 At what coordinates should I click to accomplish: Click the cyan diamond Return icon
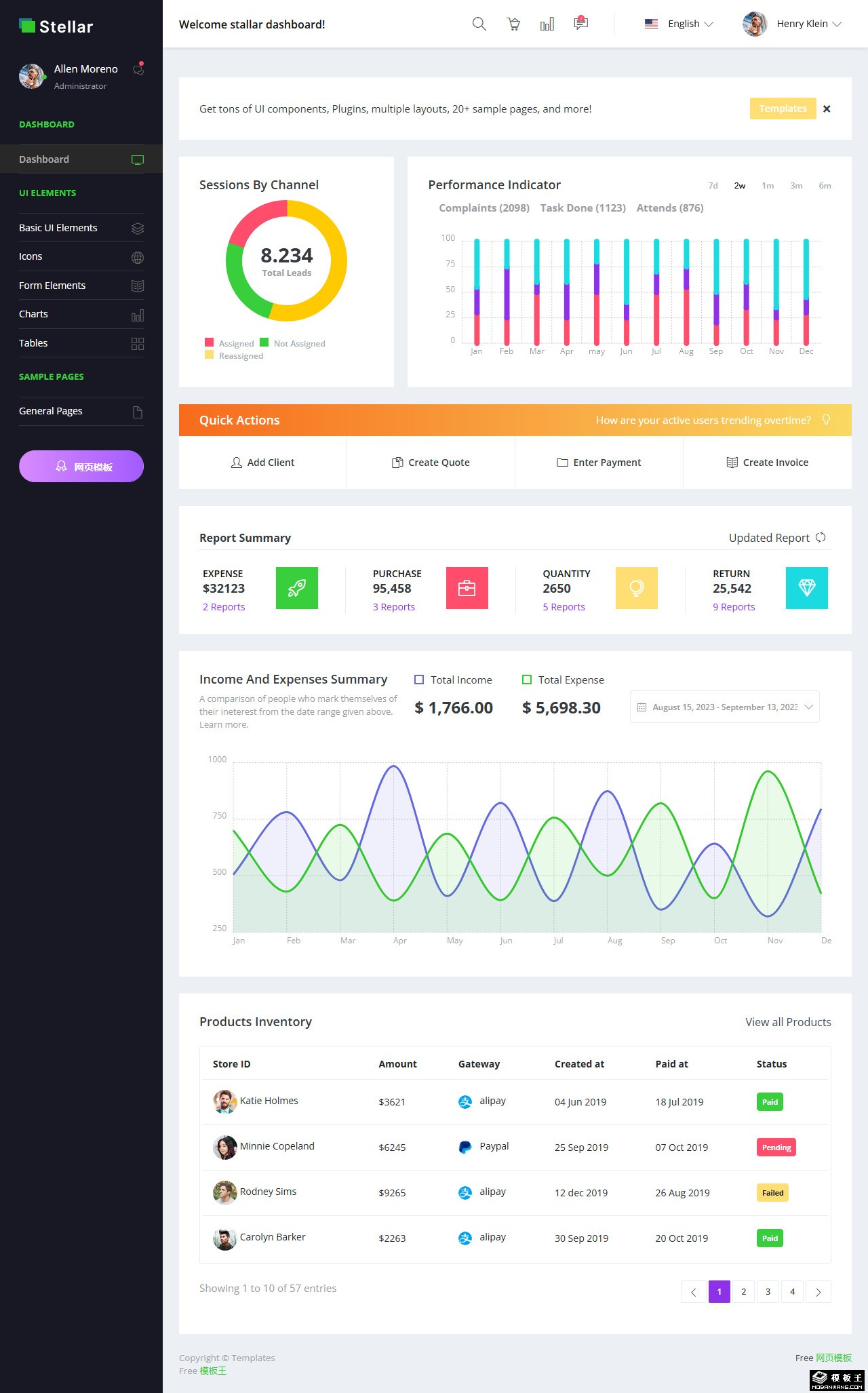pyautogui.click(x=806, y=588)
